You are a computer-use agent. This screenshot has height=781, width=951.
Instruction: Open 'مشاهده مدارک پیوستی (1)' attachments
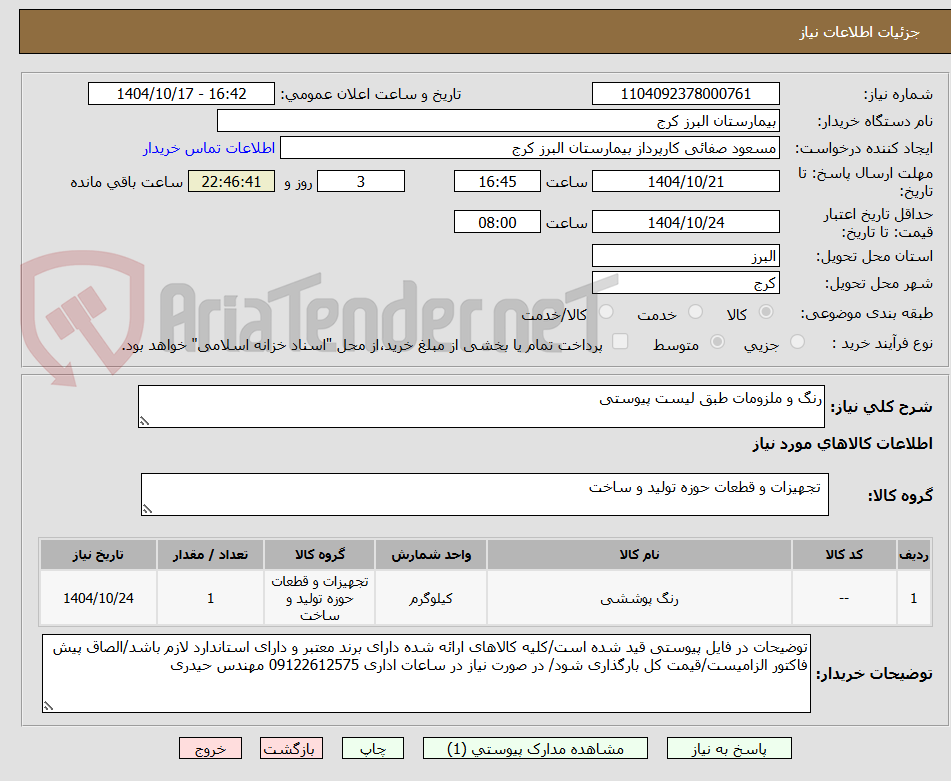point(535,748)
